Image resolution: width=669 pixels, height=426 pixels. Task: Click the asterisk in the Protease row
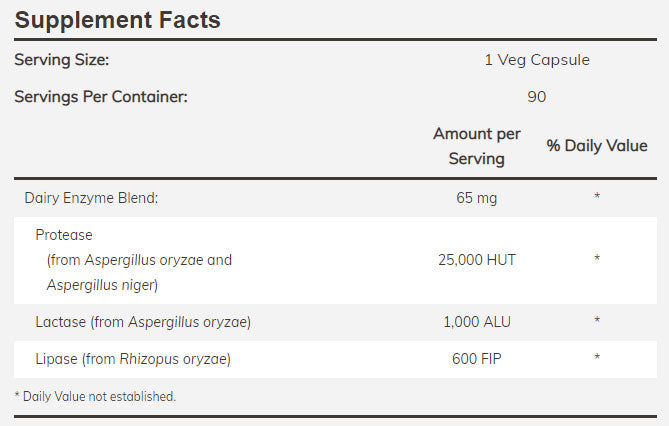pos(597,260)
